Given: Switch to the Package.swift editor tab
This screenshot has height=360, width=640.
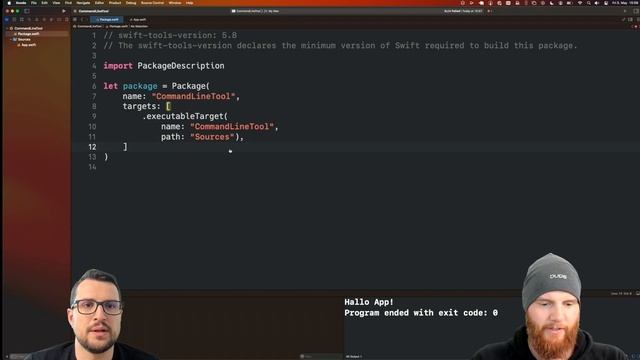Looking at the screenshot, I should 107,19.
